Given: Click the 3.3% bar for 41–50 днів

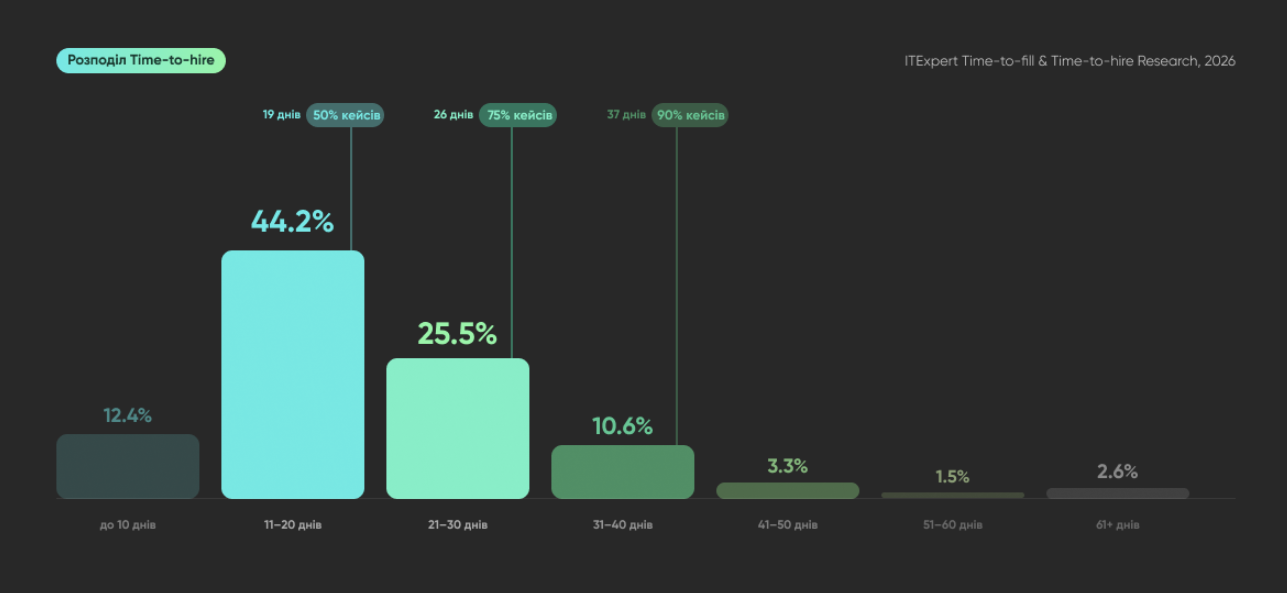Looking at the screenshot, I should [x=788, y=491].
